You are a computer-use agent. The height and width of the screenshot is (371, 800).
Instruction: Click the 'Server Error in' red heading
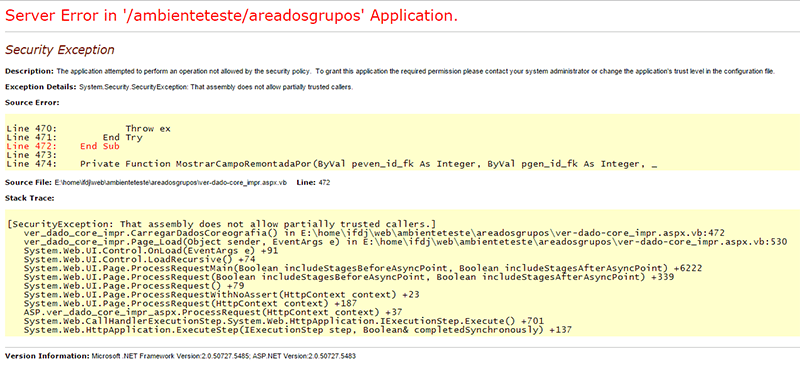click(x=231, y=16)
